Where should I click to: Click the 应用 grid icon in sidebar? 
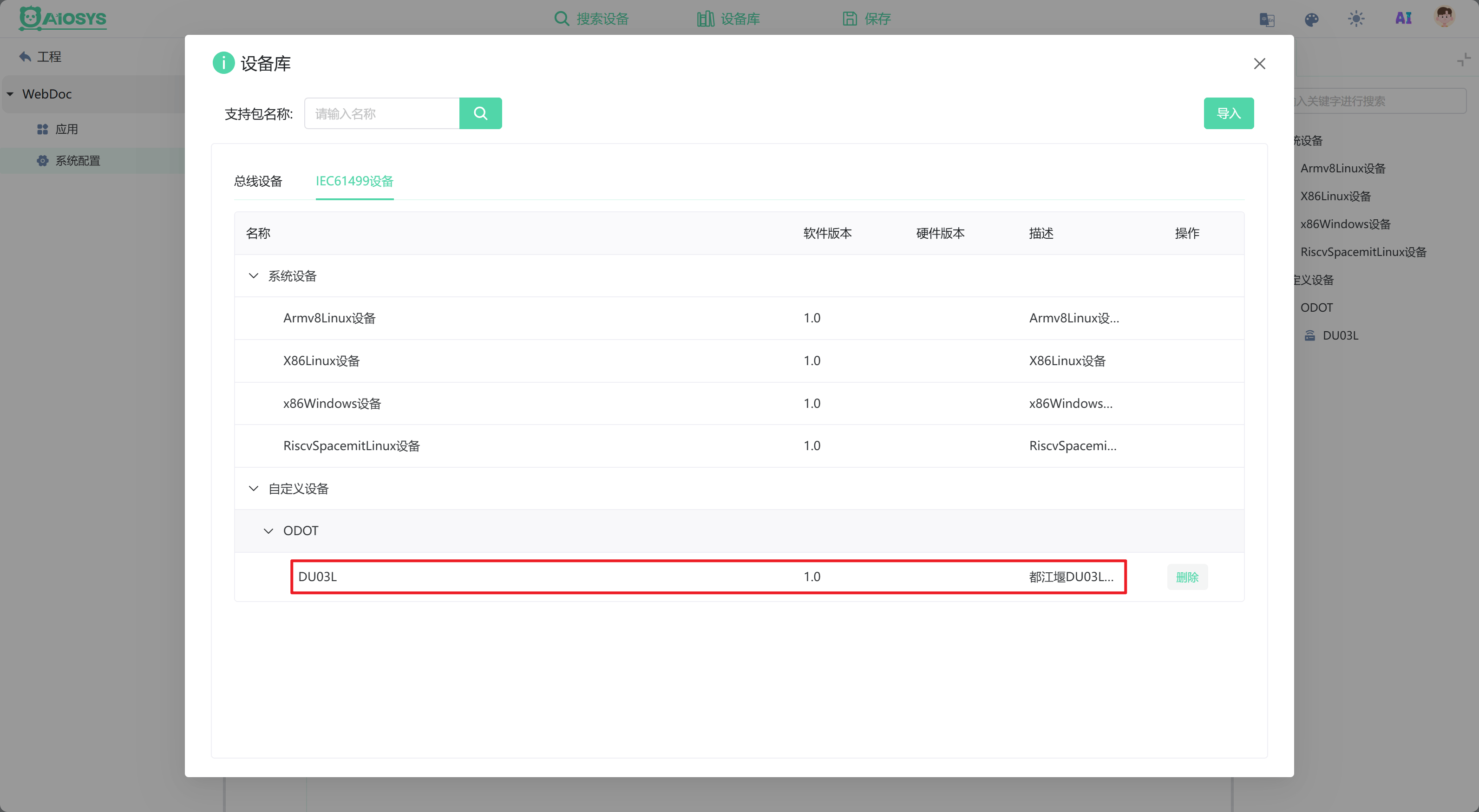coord(42,129)
